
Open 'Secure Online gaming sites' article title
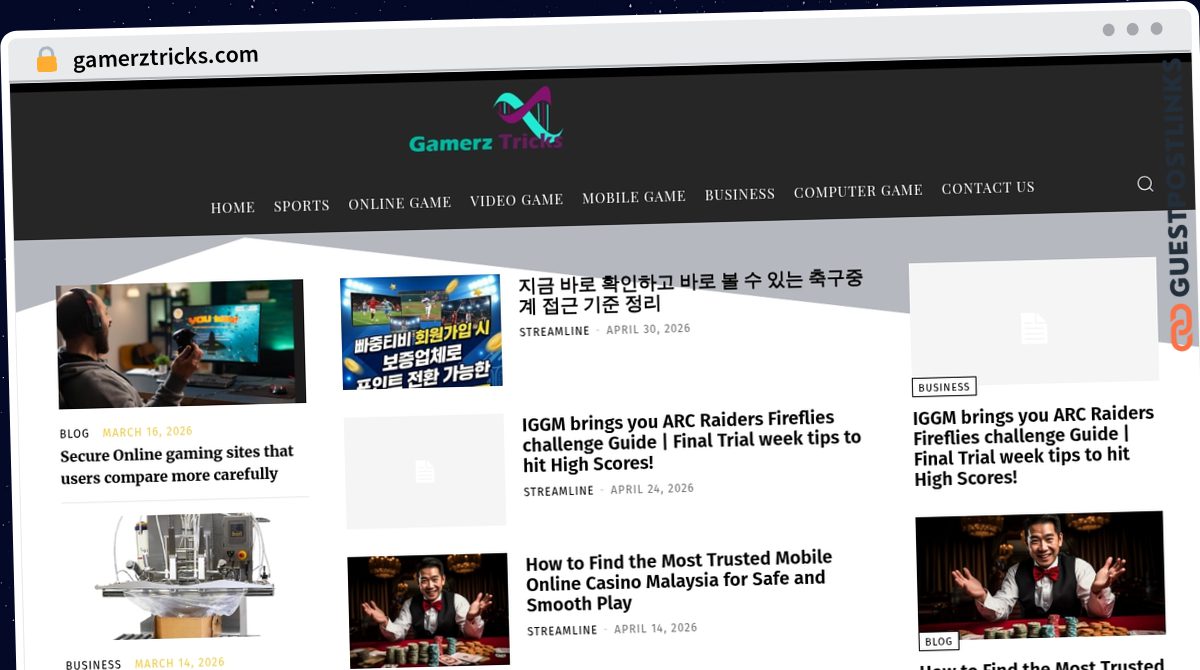click(x=177, y=465)
